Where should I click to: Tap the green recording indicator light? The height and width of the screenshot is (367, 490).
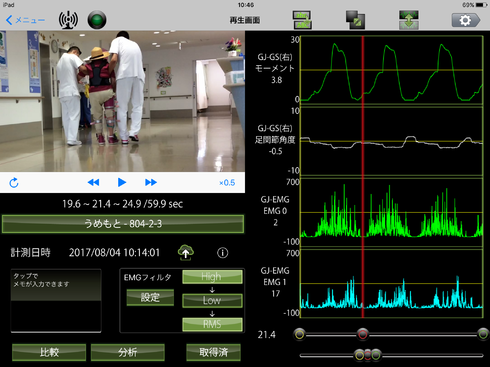[97, 20]
